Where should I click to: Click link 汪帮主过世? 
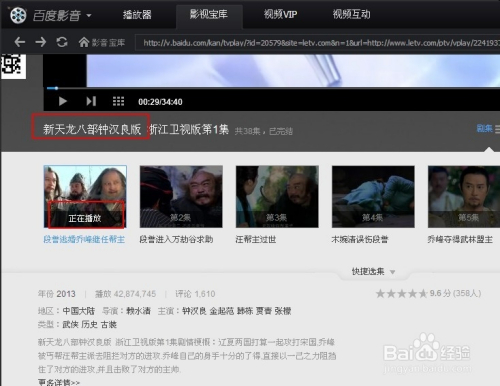[x=256, y=239]
